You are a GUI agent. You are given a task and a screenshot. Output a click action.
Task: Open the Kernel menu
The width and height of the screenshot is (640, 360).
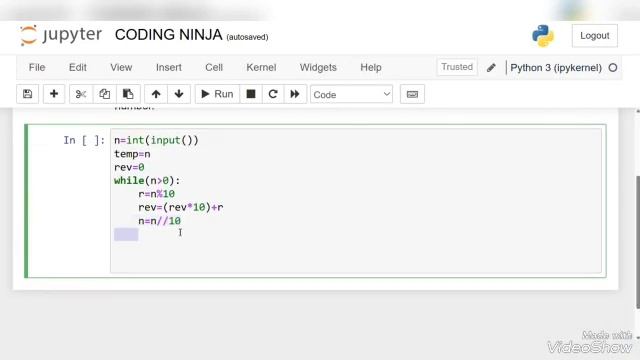[261, 67]
